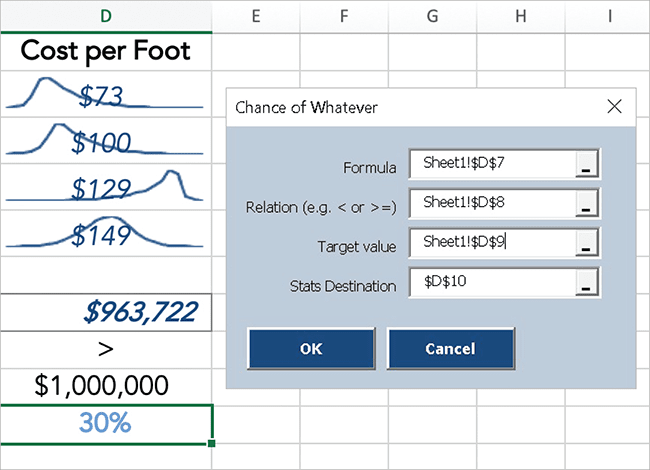Select column G header

coord(432,16)
